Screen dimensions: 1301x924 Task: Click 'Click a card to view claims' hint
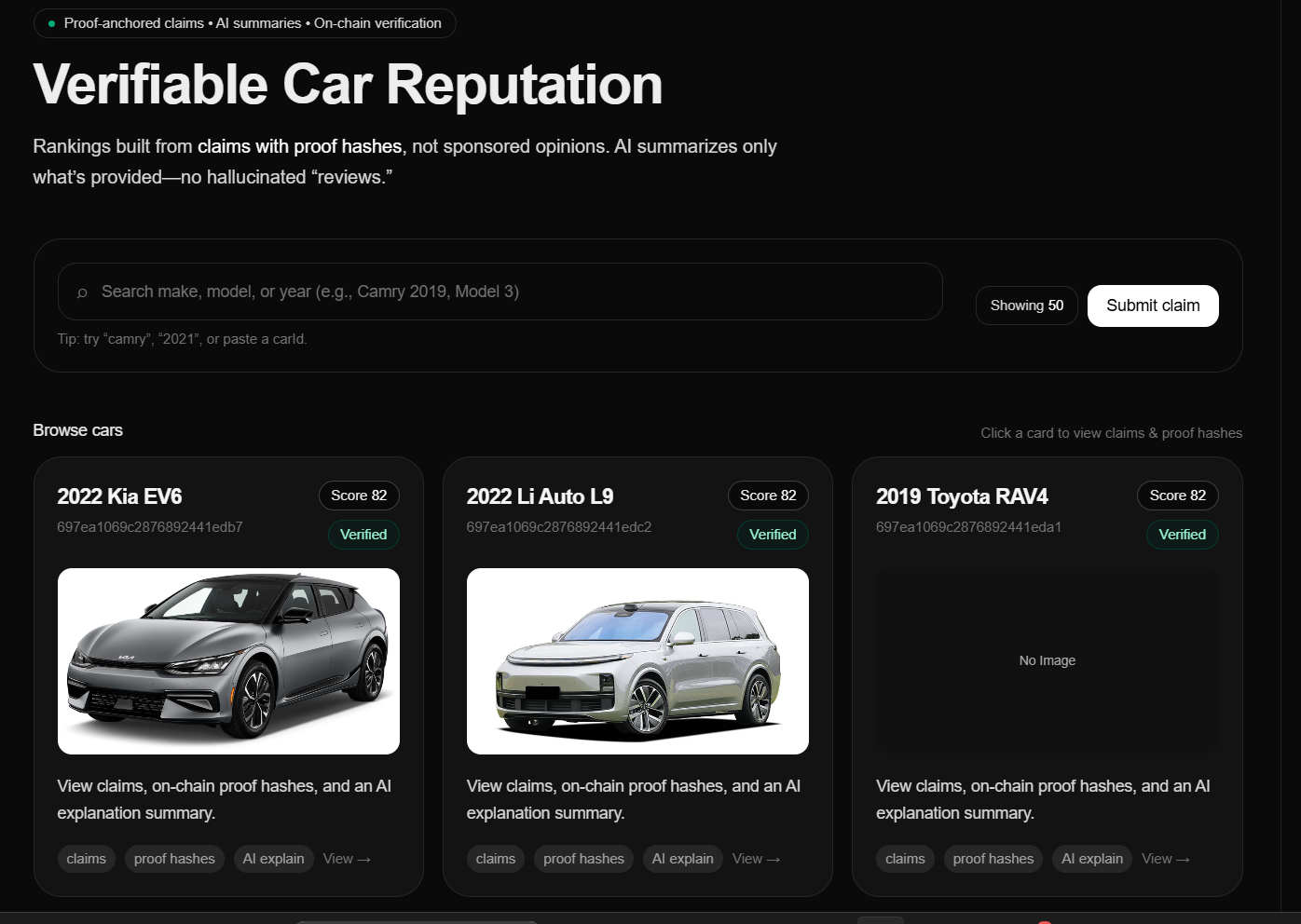[1111, 433]
